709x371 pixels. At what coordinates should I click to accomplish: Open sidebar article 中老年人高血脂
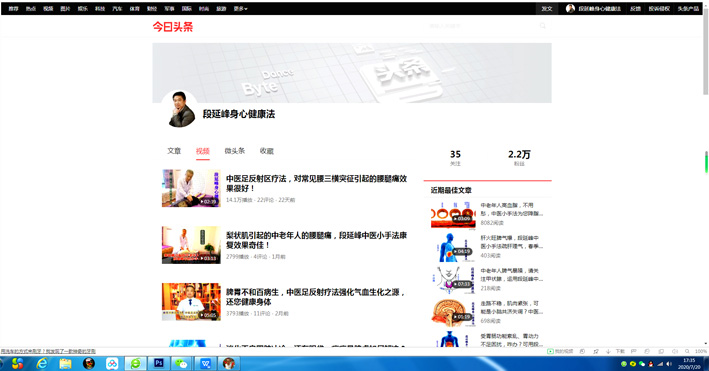point(512,209)
